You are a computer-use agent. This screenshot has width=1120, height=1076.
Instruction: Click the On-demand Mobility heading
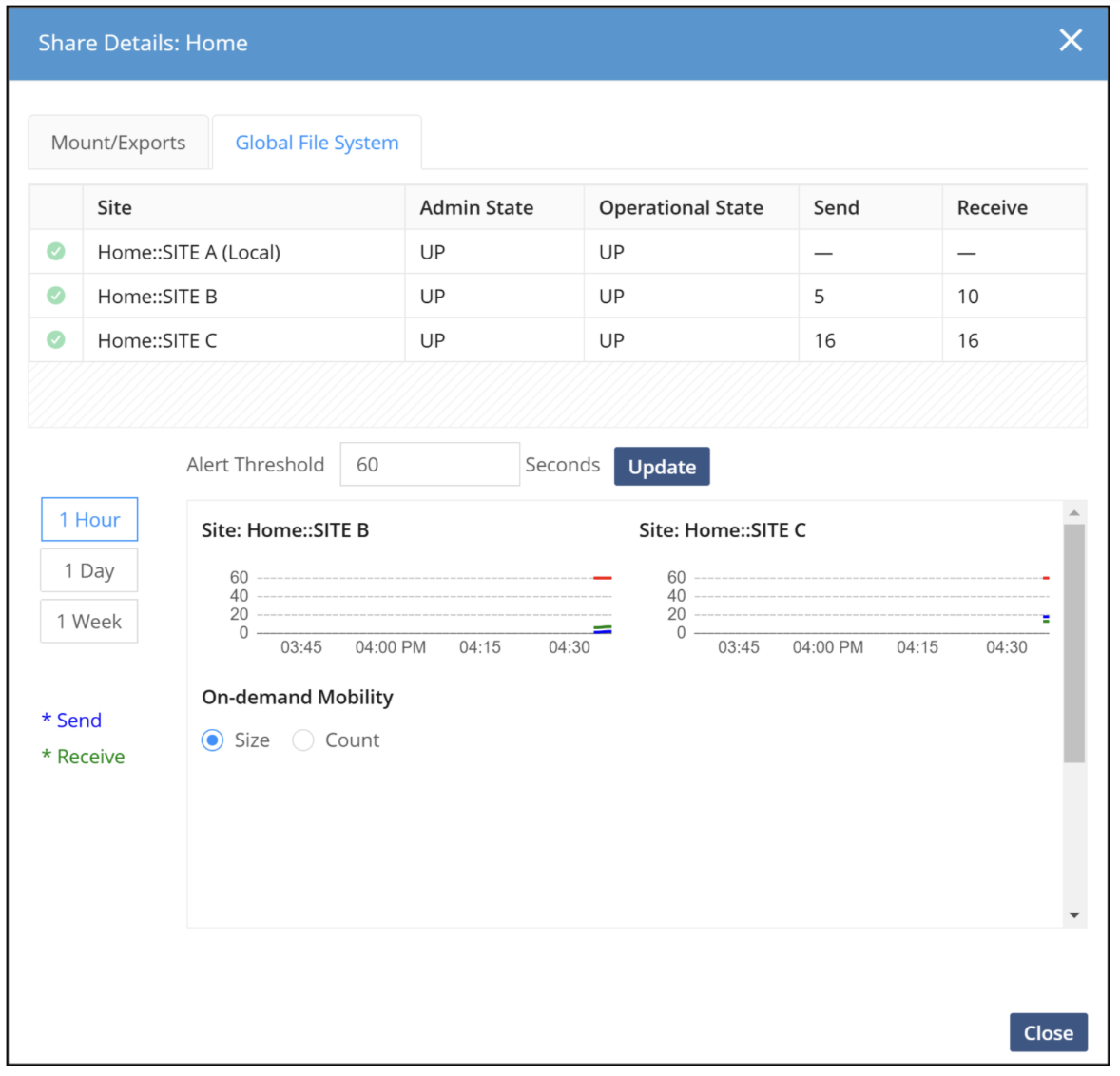click(298, 697)
